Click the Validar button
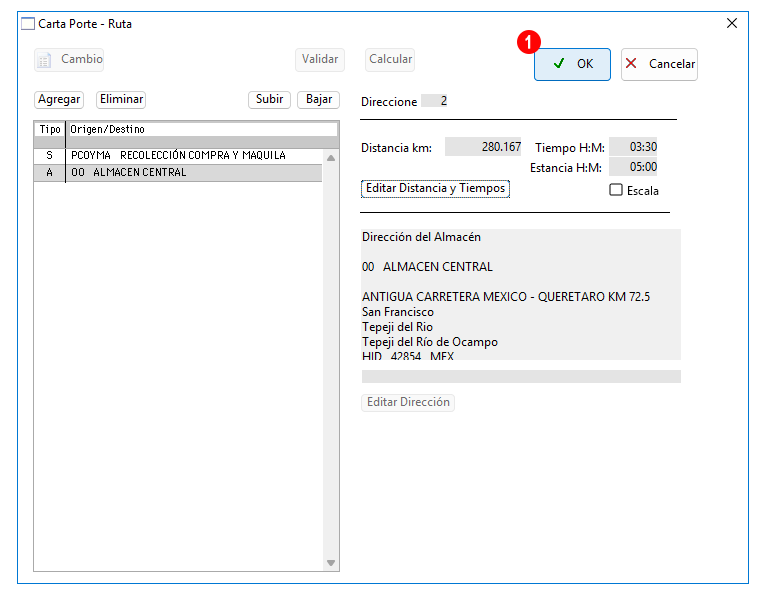This screenshot has width=768, height=595. [320, 59]
